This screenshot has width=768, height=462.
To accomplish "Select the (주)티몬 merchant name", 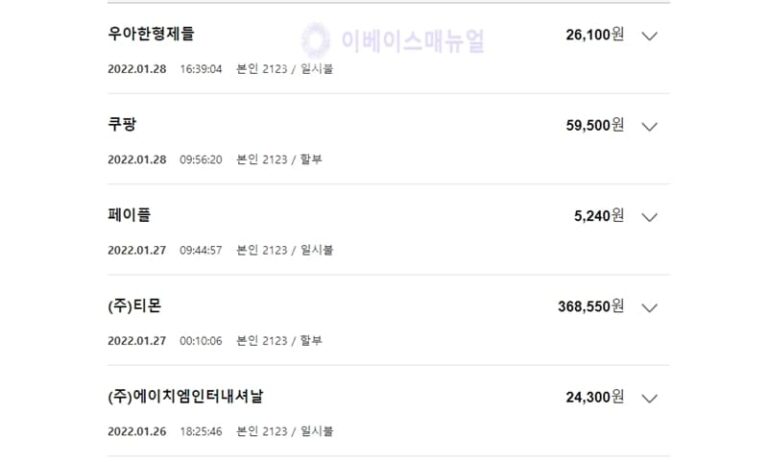I will tap(134, 306).
